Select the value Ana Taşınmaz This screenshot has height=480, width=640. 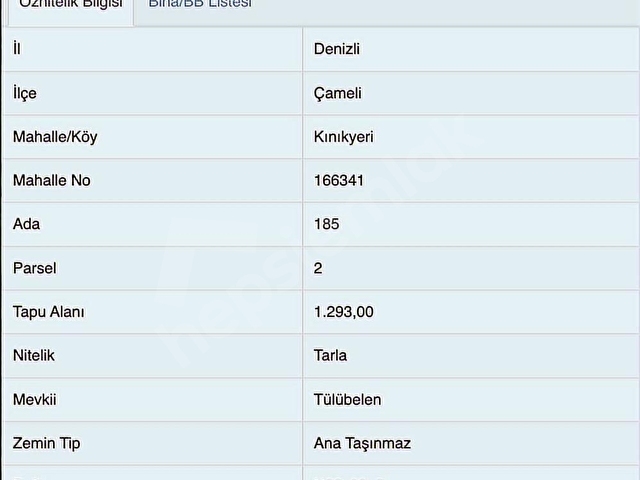[362, 443]
